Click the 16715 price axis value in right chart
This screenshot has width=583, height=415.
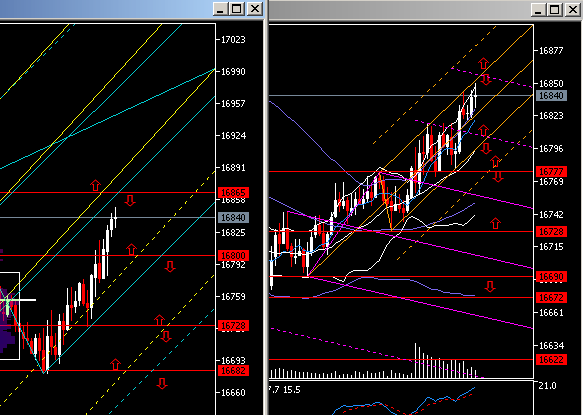[551, 247]
